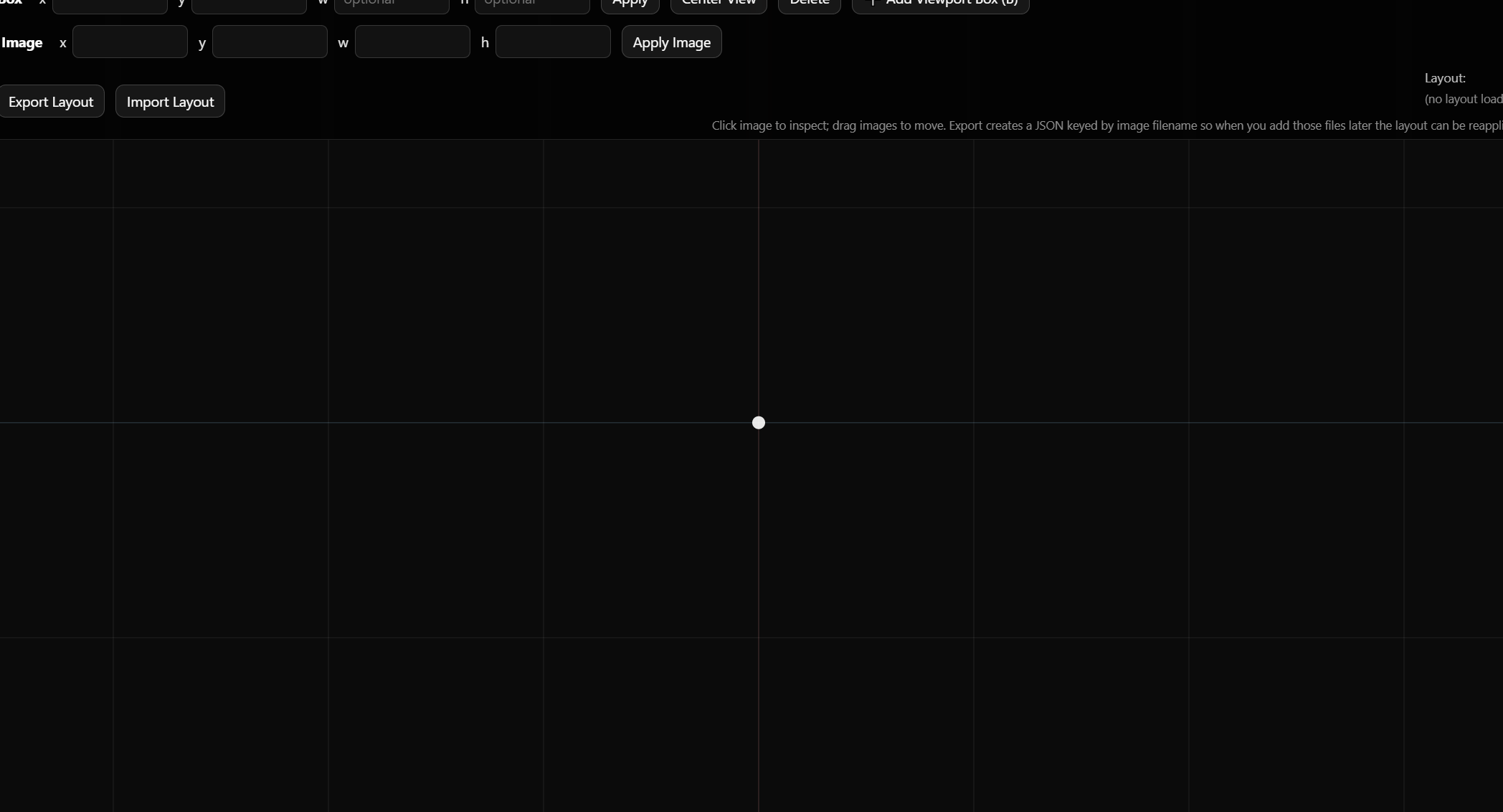
Task: Click the Apply Image button
Action: (x=671, y=42)
